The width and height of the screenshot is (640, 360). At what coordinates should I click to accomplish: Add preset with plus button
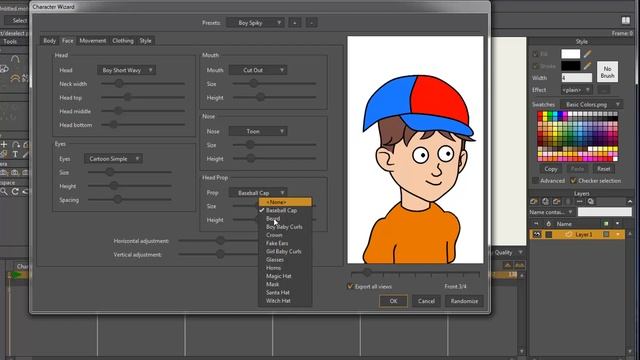pos(294,23)
